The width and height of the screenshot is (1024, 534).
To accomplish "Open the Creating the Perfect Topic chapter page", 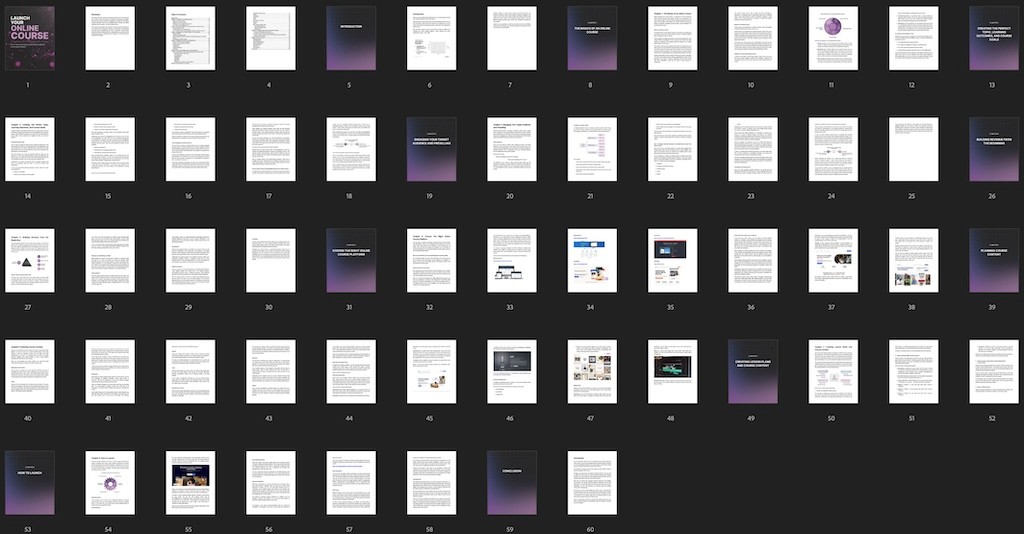I will pos(994,39).
